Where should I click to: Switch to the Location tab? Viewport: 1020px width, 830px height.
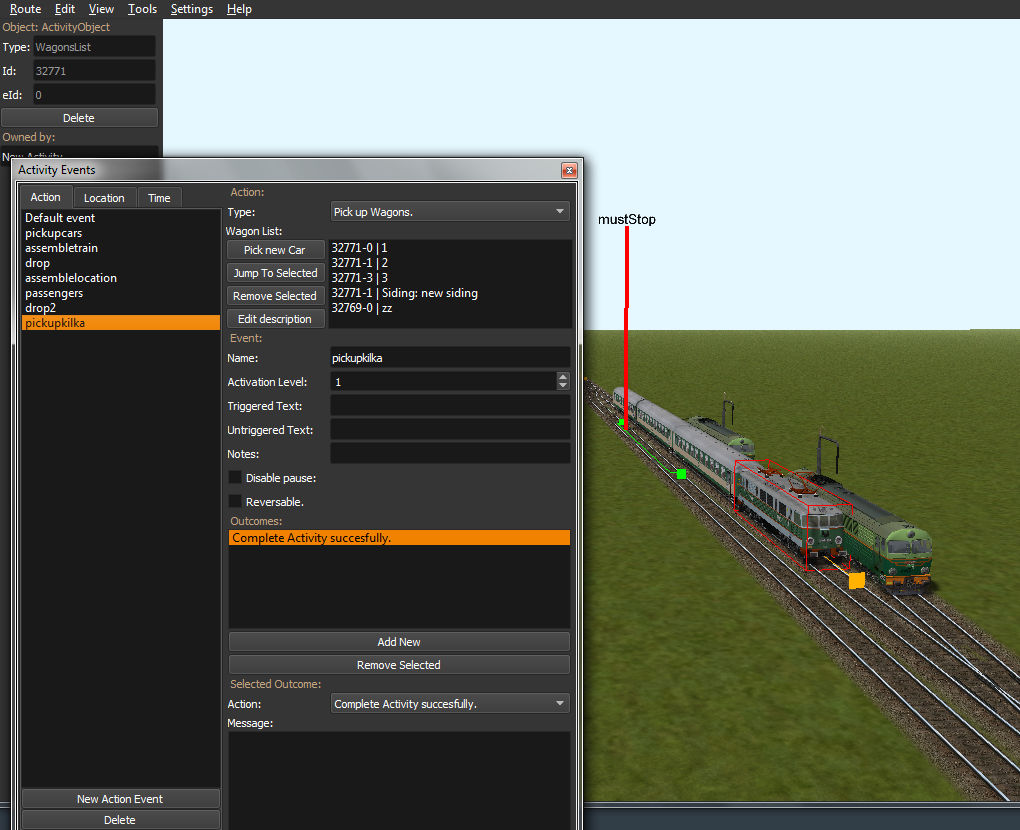point(104,198)
